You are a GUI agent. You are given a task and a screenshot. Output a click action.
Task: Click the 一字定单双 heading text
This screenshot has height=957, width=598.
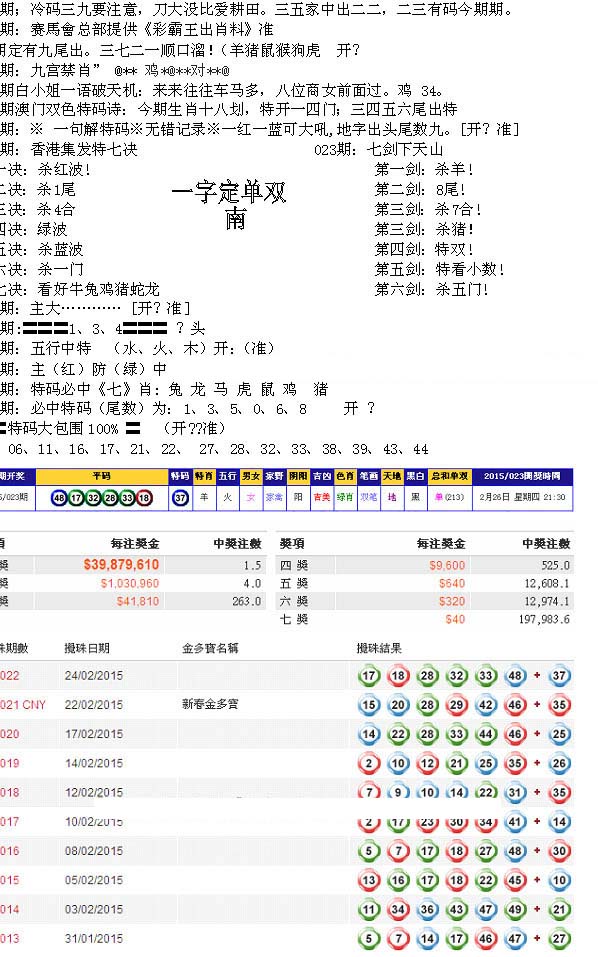[229, 192]
